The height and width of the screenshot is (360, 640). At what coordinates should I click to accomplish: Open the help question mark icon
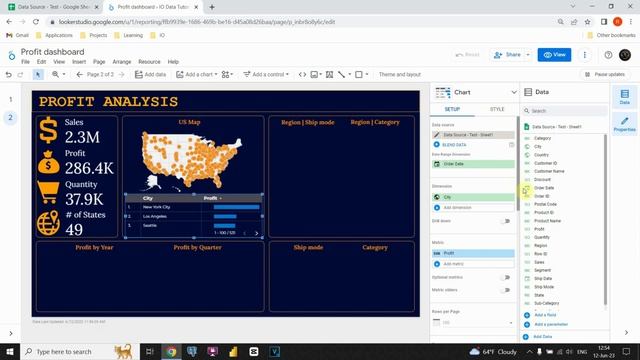click(608, 55)
